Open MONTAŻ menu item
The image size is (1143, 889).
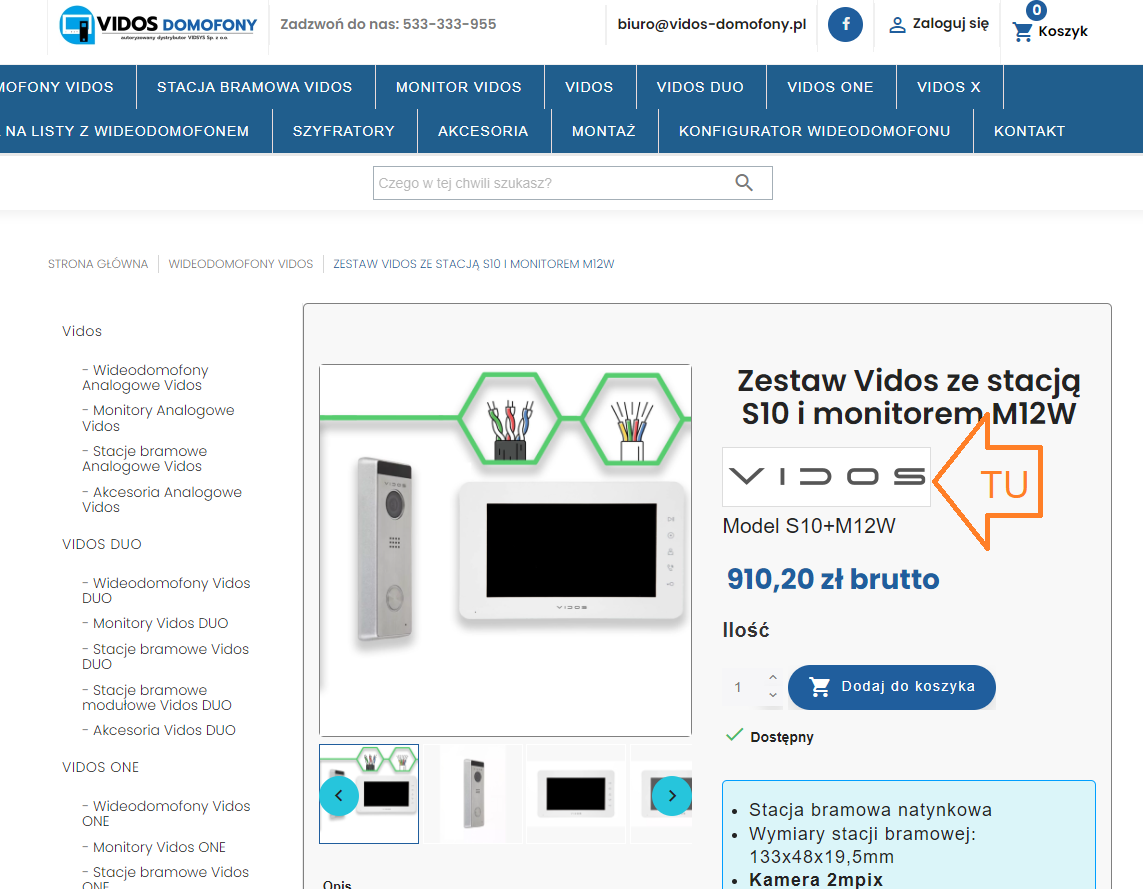click(604, 131)
